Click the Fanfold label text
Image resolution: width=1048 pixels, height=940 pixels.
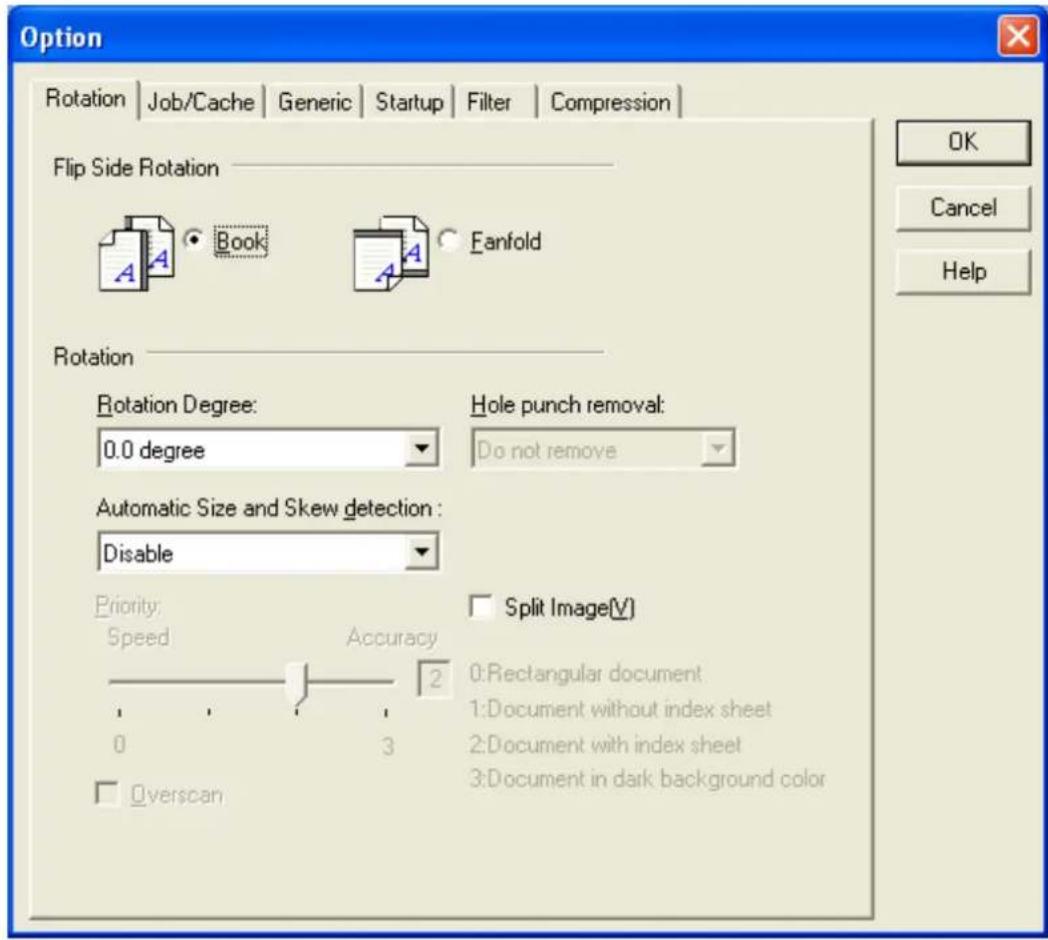point(506,241)
